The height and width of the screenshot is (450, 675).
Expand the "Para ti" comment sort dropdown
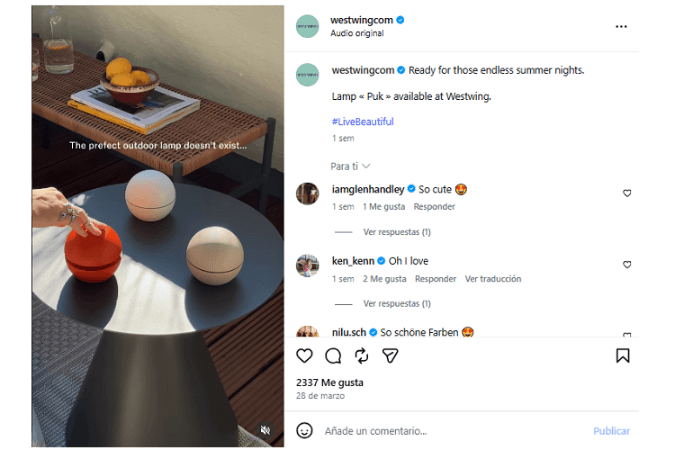pos(350,166)
